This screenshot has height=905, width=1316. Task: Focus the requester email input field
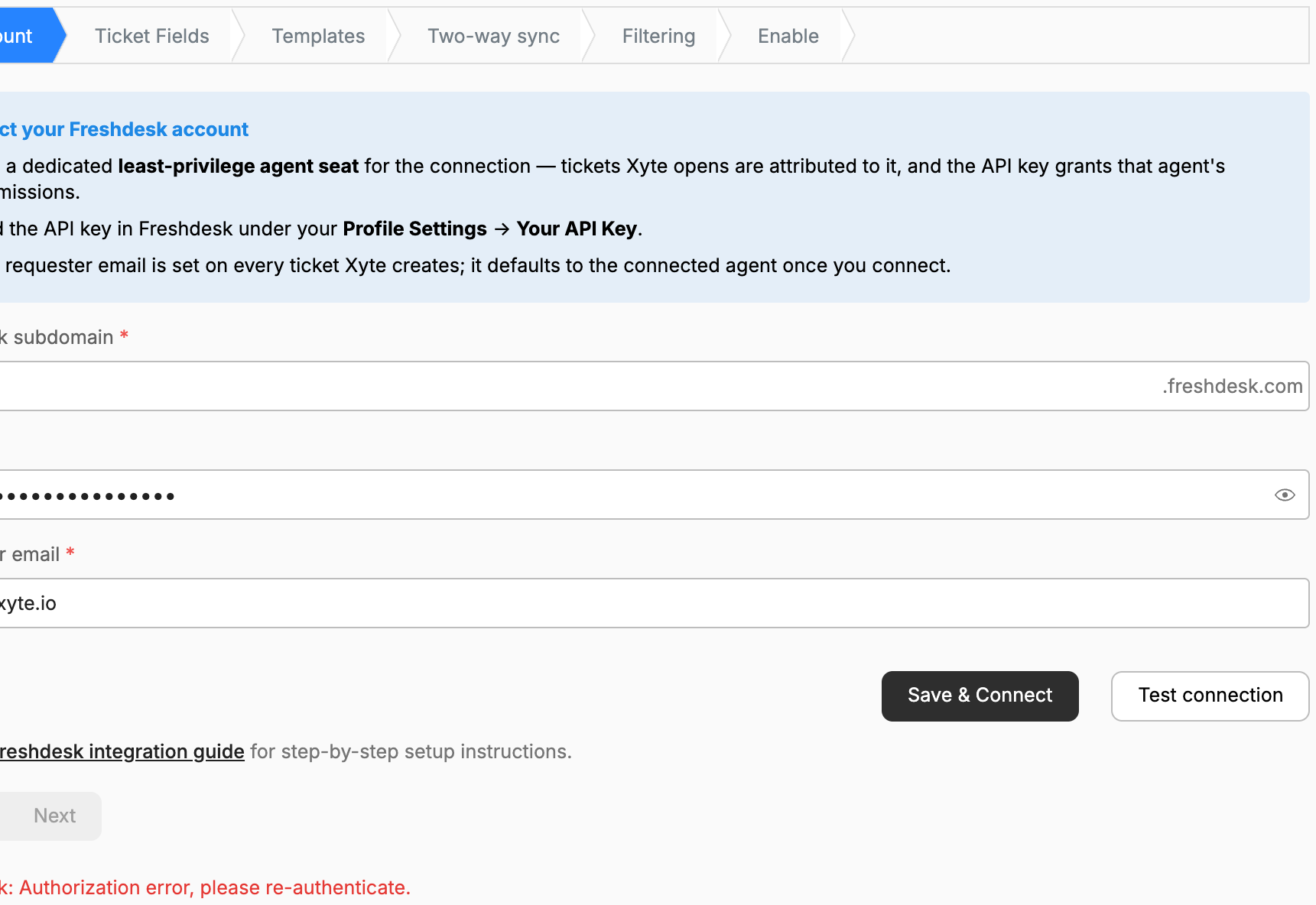pos(654,603)
